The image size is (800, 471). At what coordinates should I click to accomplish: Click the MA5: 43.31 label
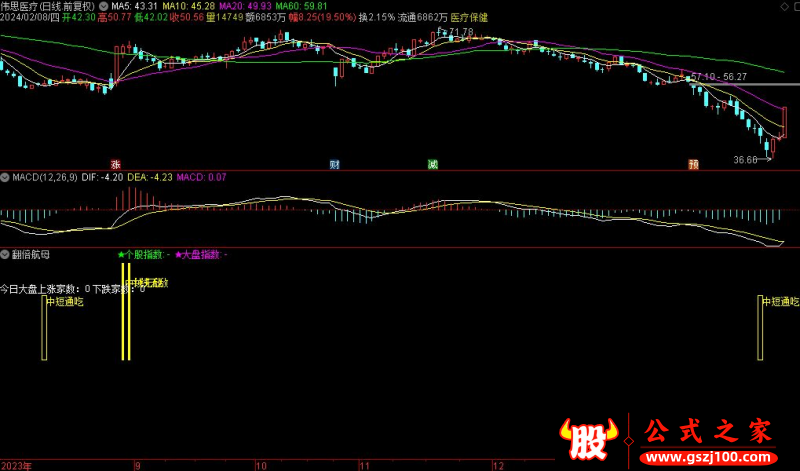tap(135, 7)
